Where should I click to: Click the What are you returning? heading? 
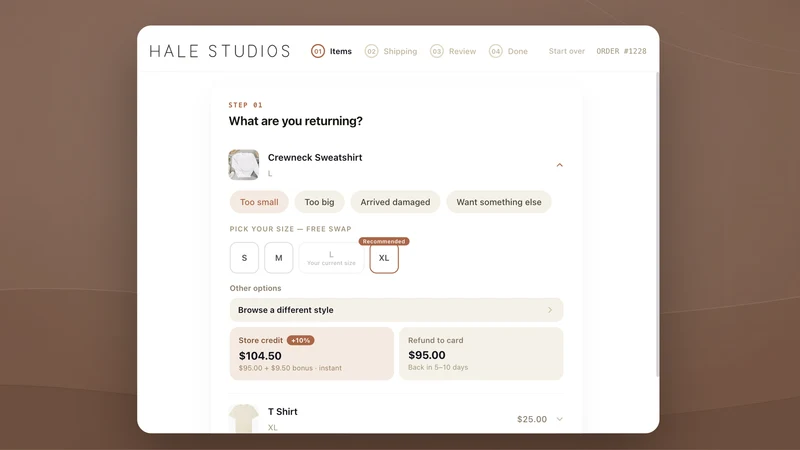click(295, 121)
